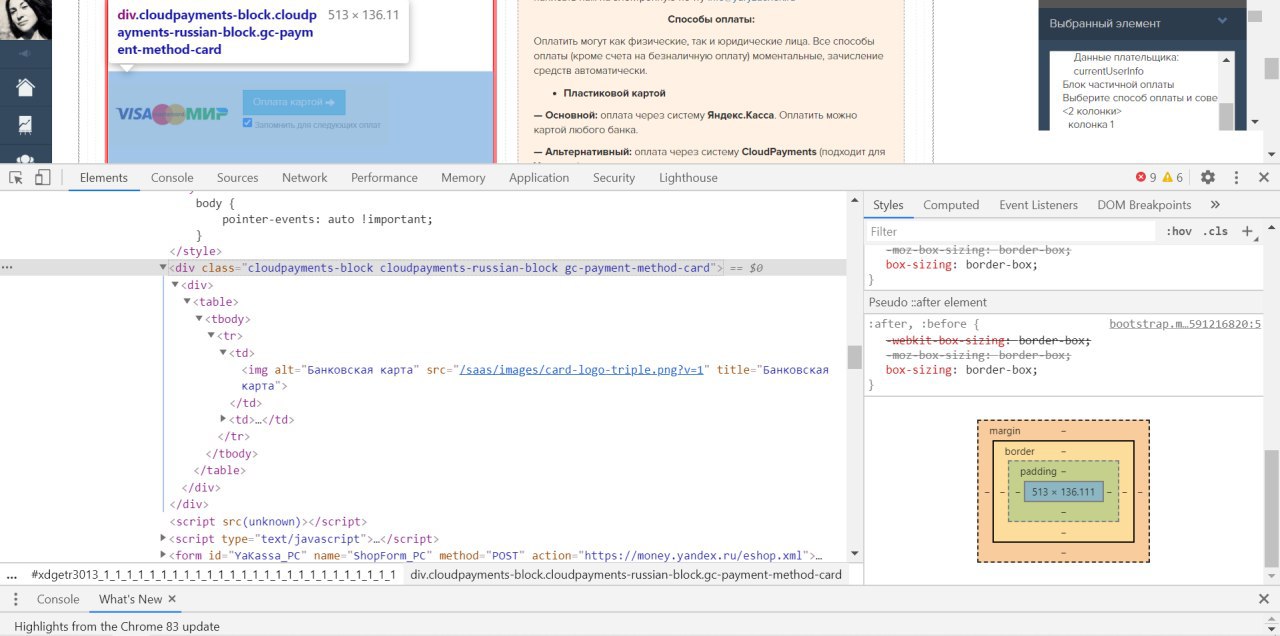Screen dimensions: 1280x636
Task: Open DevTools three-dot customize menu
Action: coord(1236,177)
